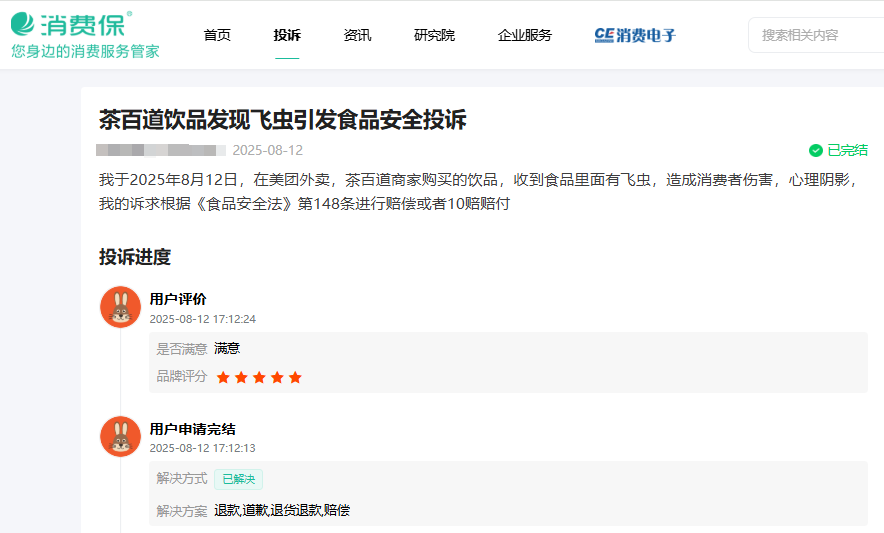Viewport: 884px width, 533px height.
Task: Click the rabbit avatar beside 用户评价
Action: coord(120,307)
